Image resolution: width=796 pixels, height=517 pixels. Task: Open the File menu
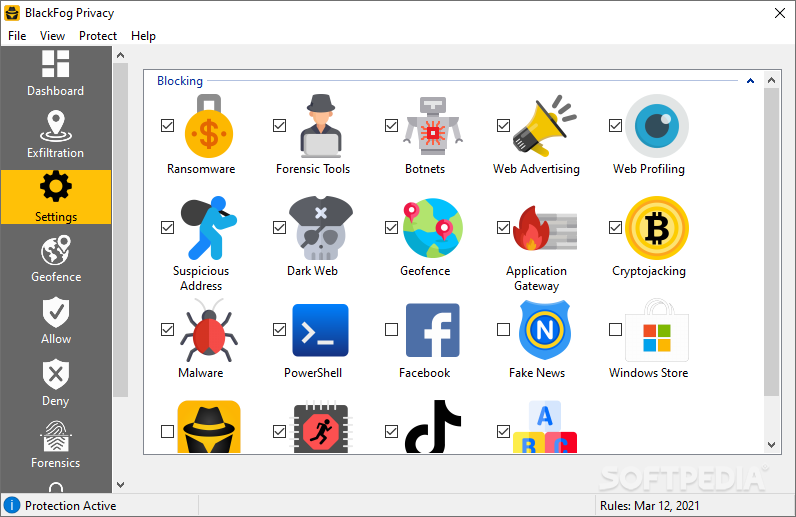pyautogui.click(x=17, y=36)
